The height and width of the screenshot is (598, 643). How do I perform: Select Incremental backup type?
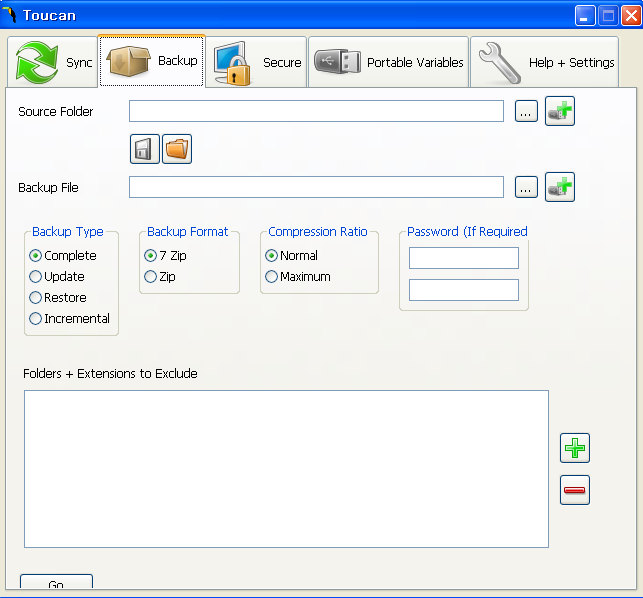[70, 318]
